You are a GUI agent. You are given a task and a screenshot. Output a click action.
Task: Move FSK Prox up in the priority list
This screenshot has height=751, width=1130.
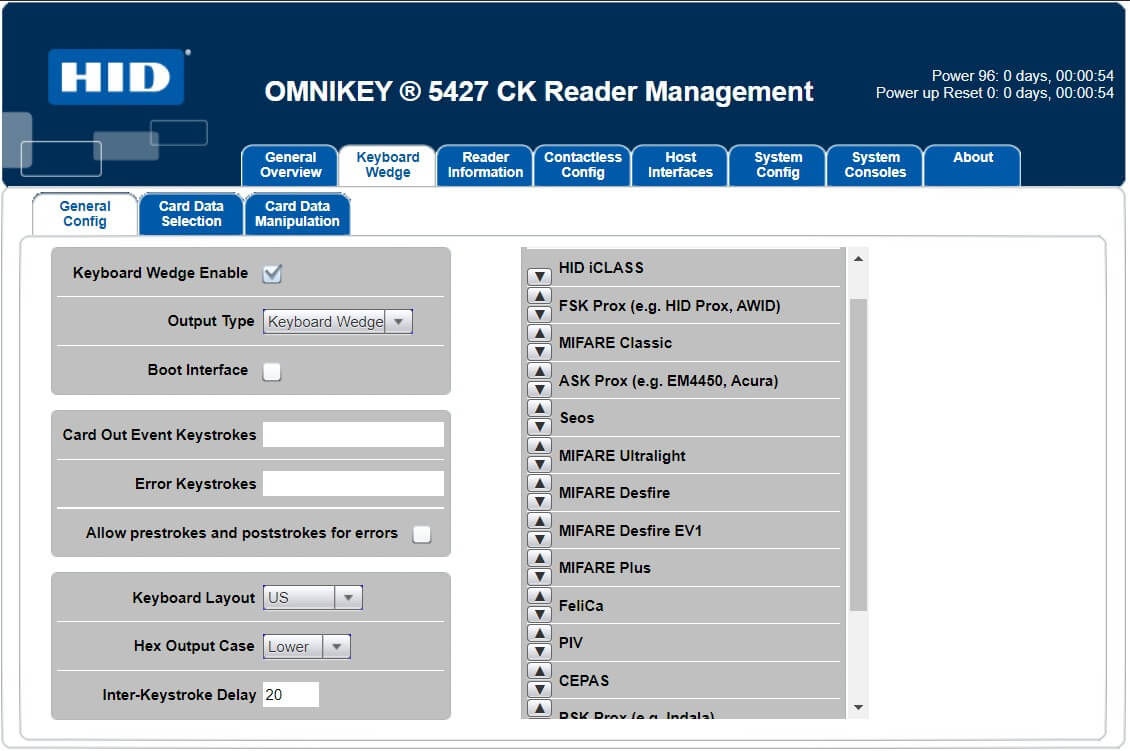coord(540,296)
